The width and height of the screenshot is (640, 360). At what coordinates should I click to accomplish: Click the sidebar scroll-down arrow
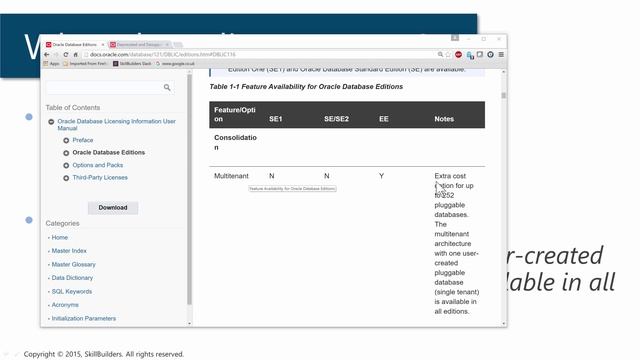pos(189,323)
